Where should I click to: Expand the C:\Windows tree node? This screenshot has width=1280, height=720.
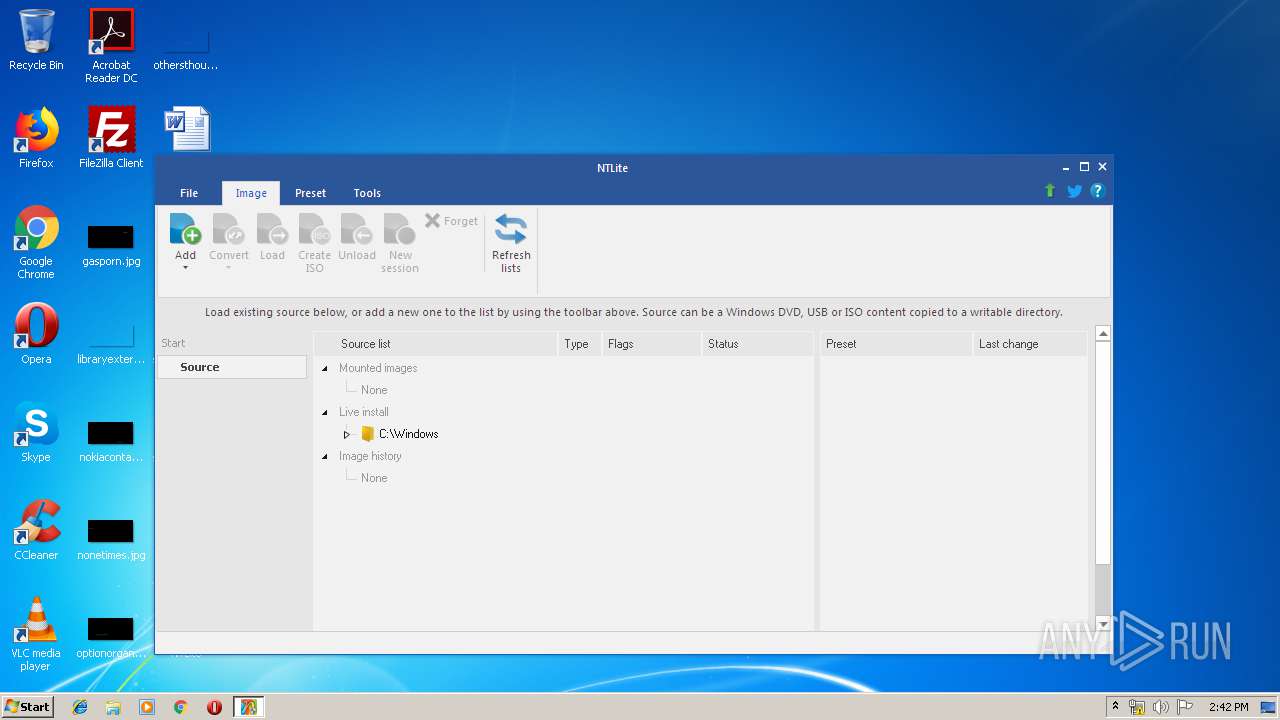(x=347, y=434)
